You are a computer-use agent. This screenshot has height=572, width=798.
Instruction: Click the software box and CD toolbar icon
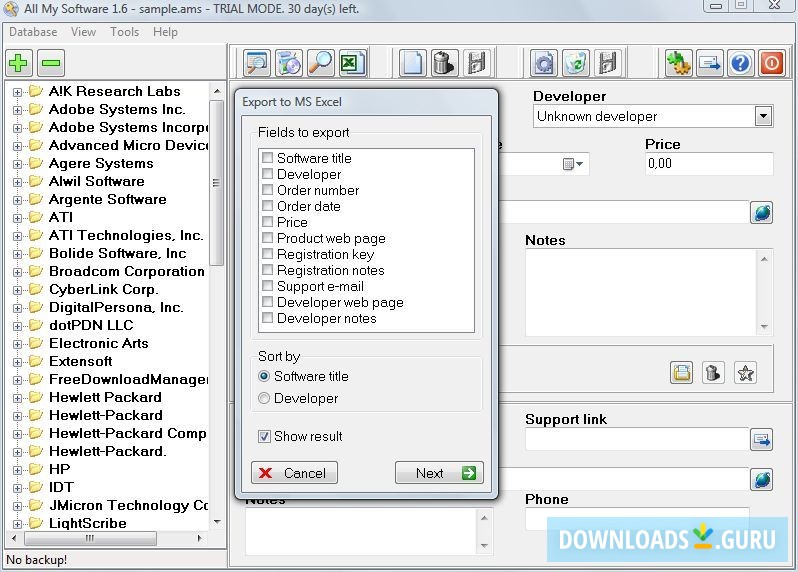289,63
